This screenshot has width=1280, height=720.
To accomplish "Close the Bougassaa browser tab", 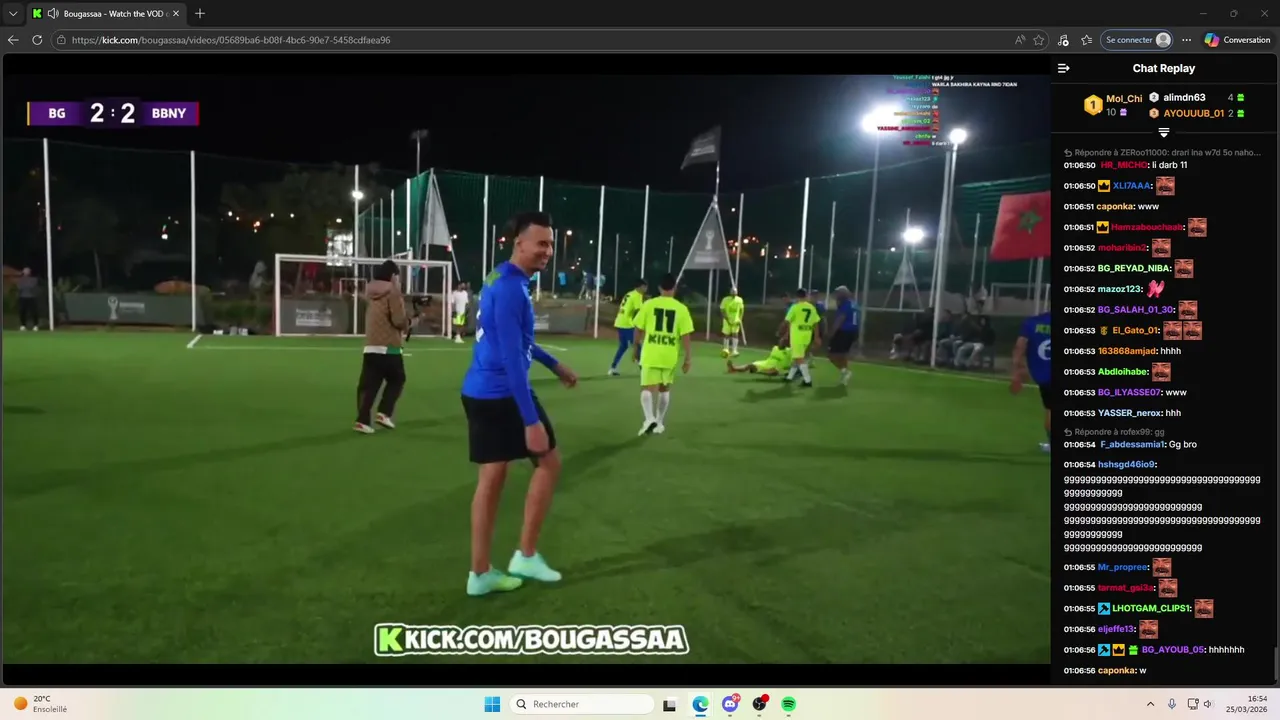I will pyautogui.click(x=175, y=14).
